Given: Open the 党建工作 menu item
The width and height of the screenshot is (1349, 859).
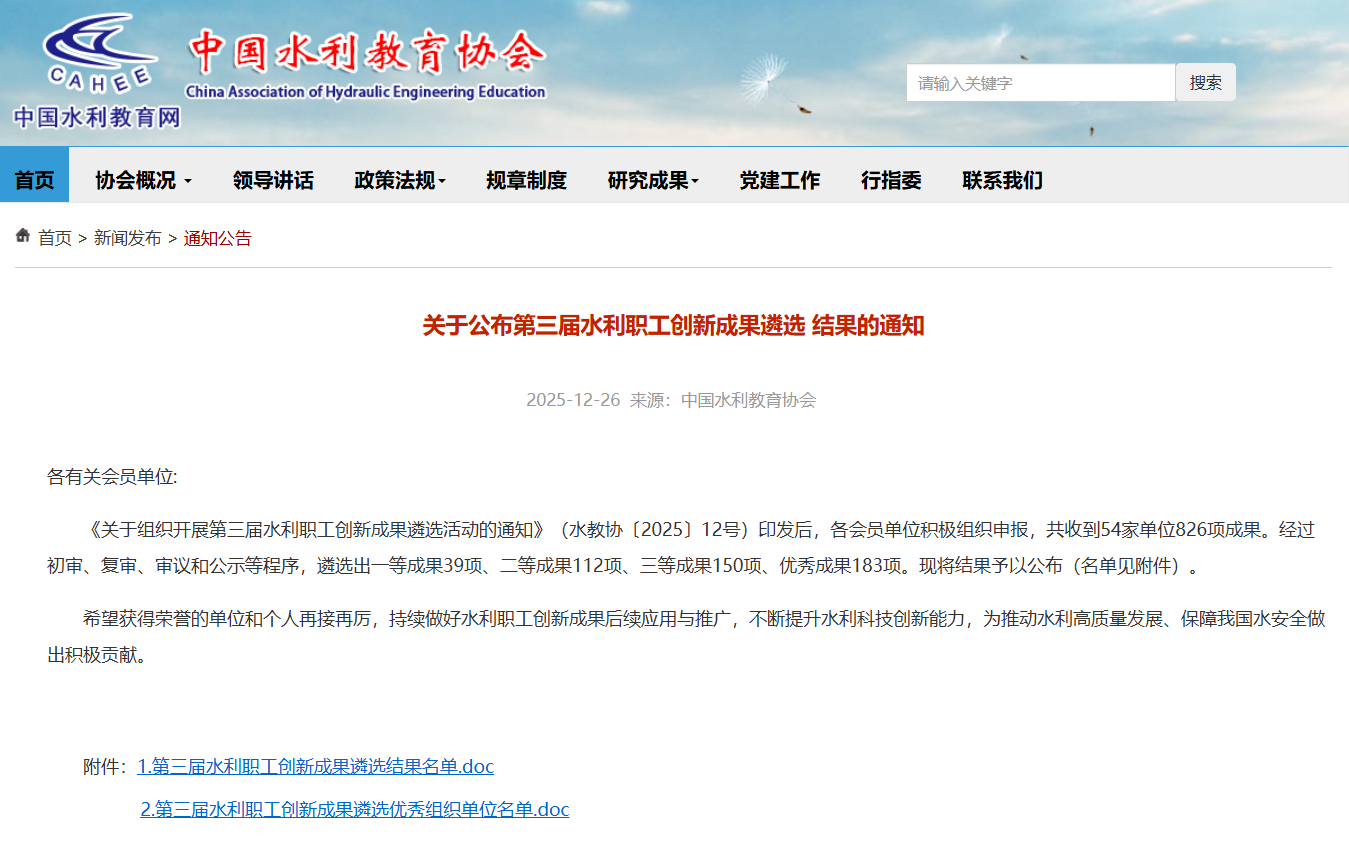Looking at the screenshot, I should pos(779,180).
